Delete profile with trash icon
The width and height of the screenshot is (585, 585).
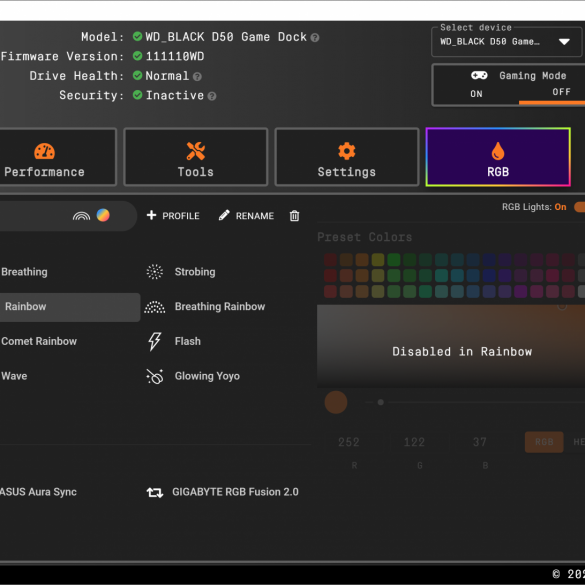pyautogui.click(x=294, y=216)
